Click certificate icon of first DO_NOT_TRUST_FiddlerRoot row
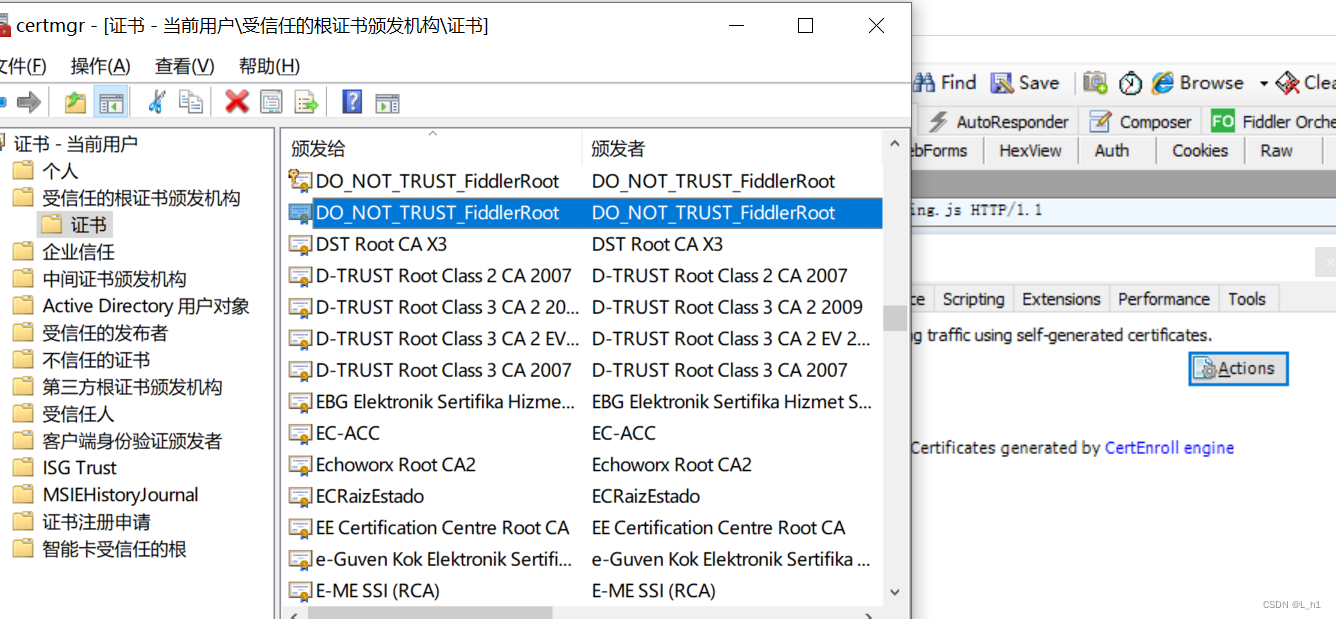The image size is (1336, 619). tap(299, 181)
